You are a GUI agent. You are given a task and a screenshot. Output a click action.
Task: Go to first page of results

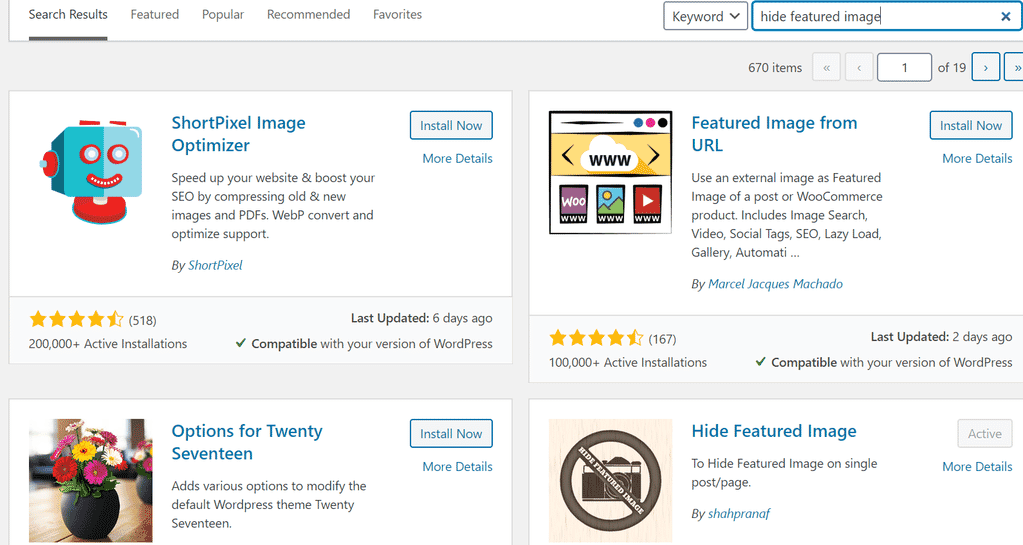pos(827,67)
